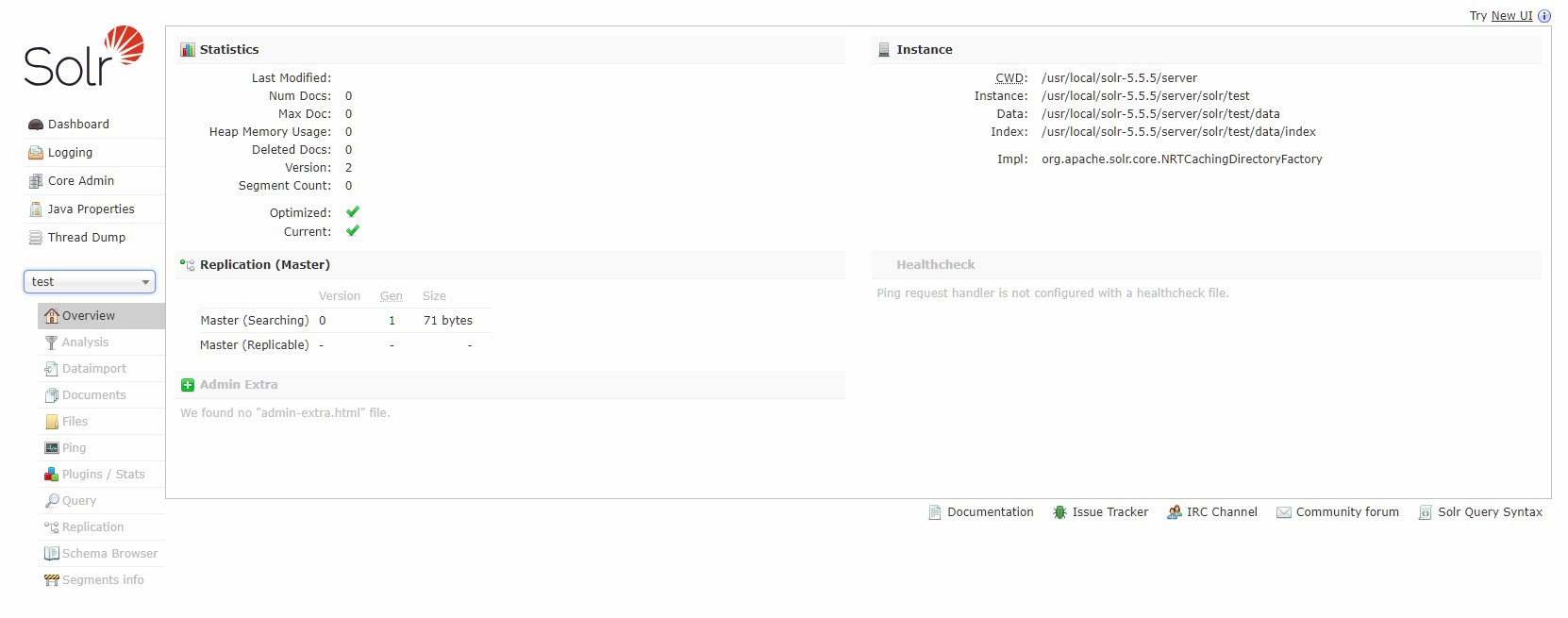Click the Optimized green checkmark
Screen dimensions: 1568x618
click(353, 212)
